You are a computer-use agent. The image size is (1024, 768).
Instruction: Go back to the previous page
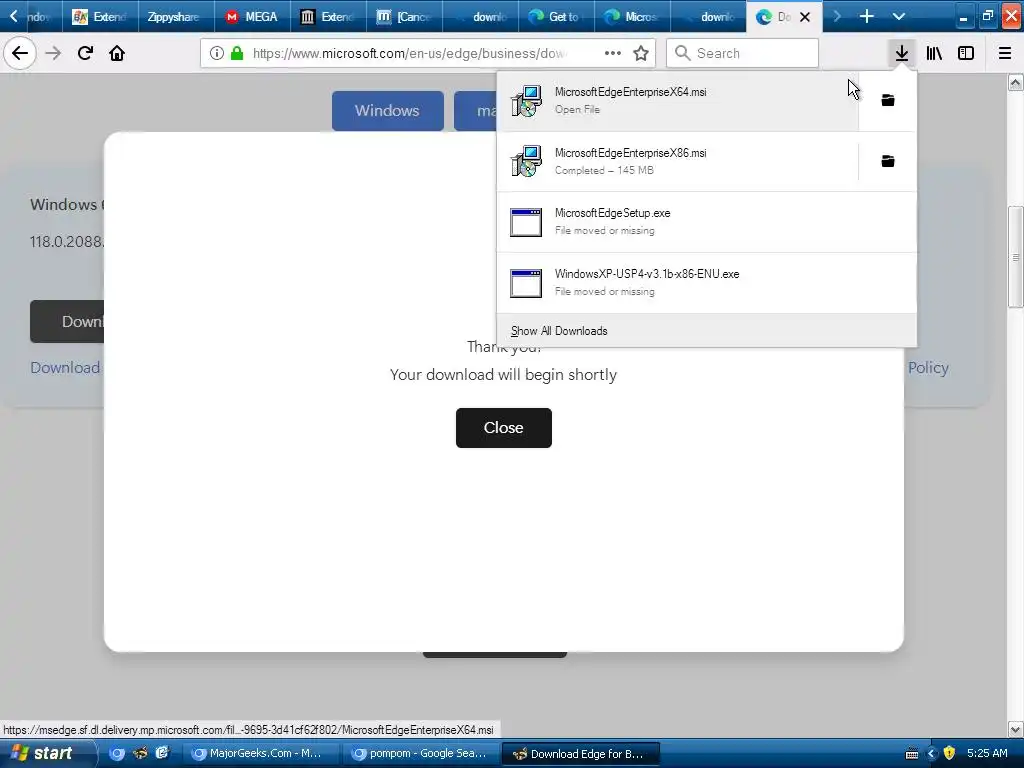20,53
